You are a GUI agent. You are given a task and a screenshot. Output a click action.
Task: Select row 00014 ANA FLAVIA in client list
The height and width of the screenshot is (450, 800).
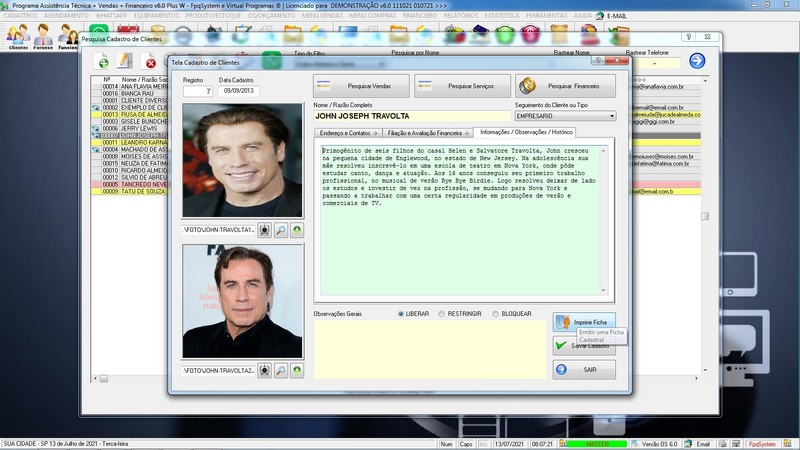130,87
